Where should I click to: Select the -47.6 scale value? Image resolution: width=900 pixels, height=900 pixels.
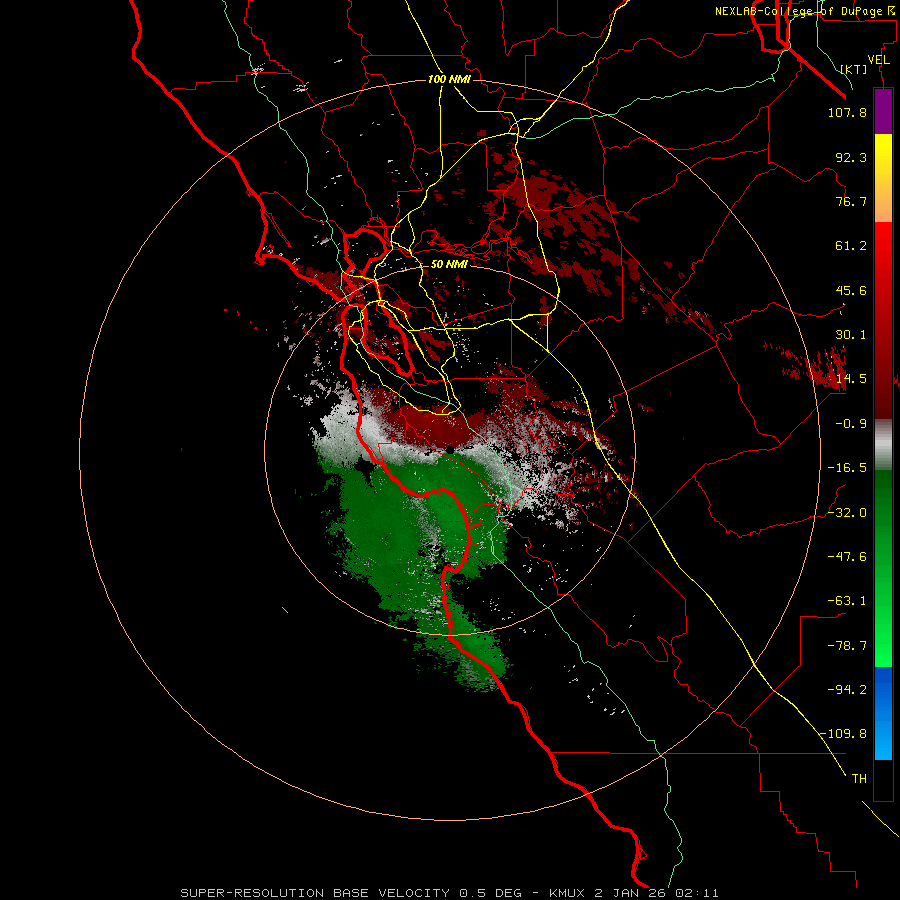(x=847, y=557)
